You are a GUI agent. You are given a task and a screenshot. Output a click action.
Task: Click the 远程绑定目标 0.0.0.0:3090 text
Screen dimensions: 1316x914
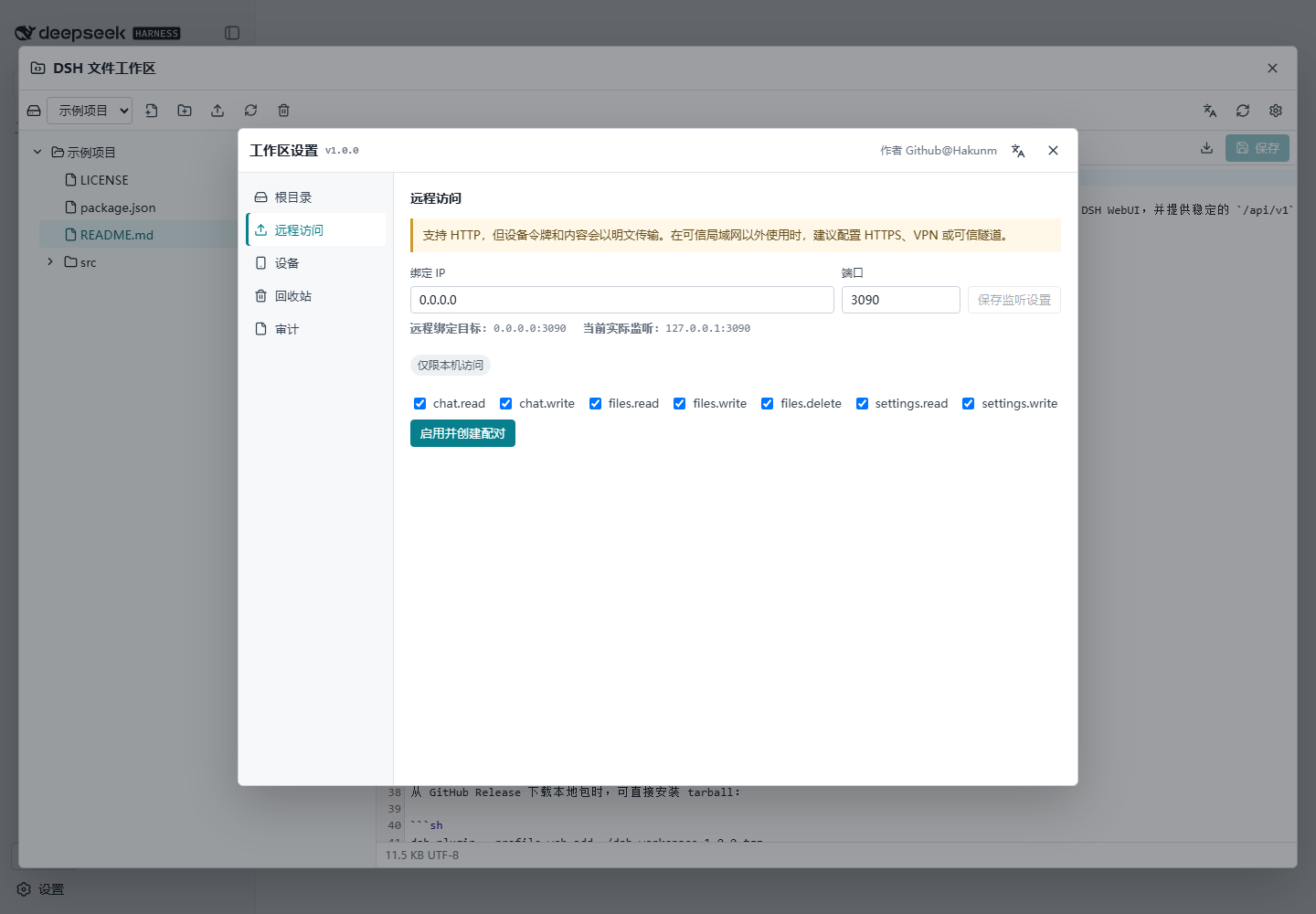(488, 328)
